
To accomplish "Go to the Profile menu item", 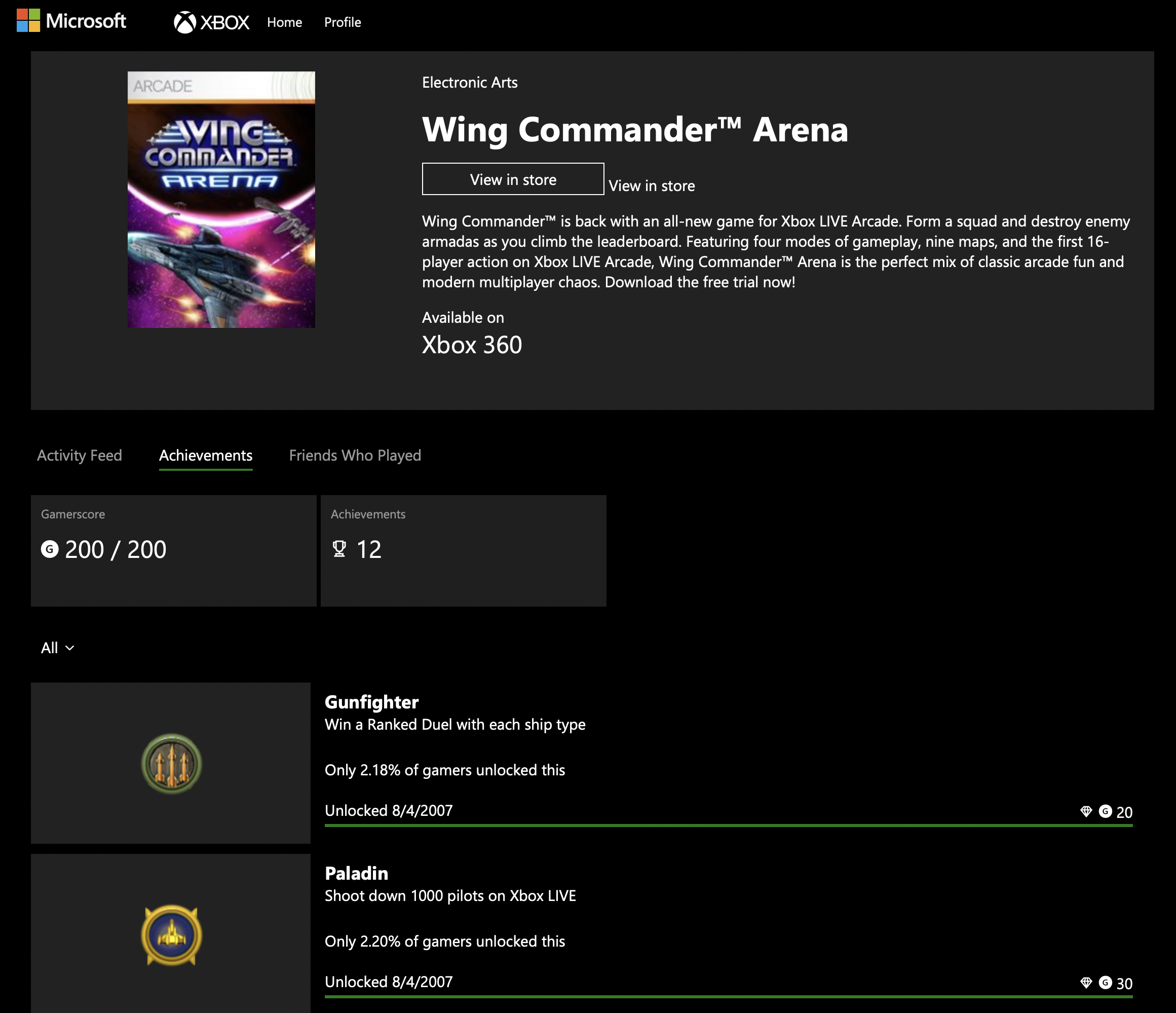I will click(342, 22).
